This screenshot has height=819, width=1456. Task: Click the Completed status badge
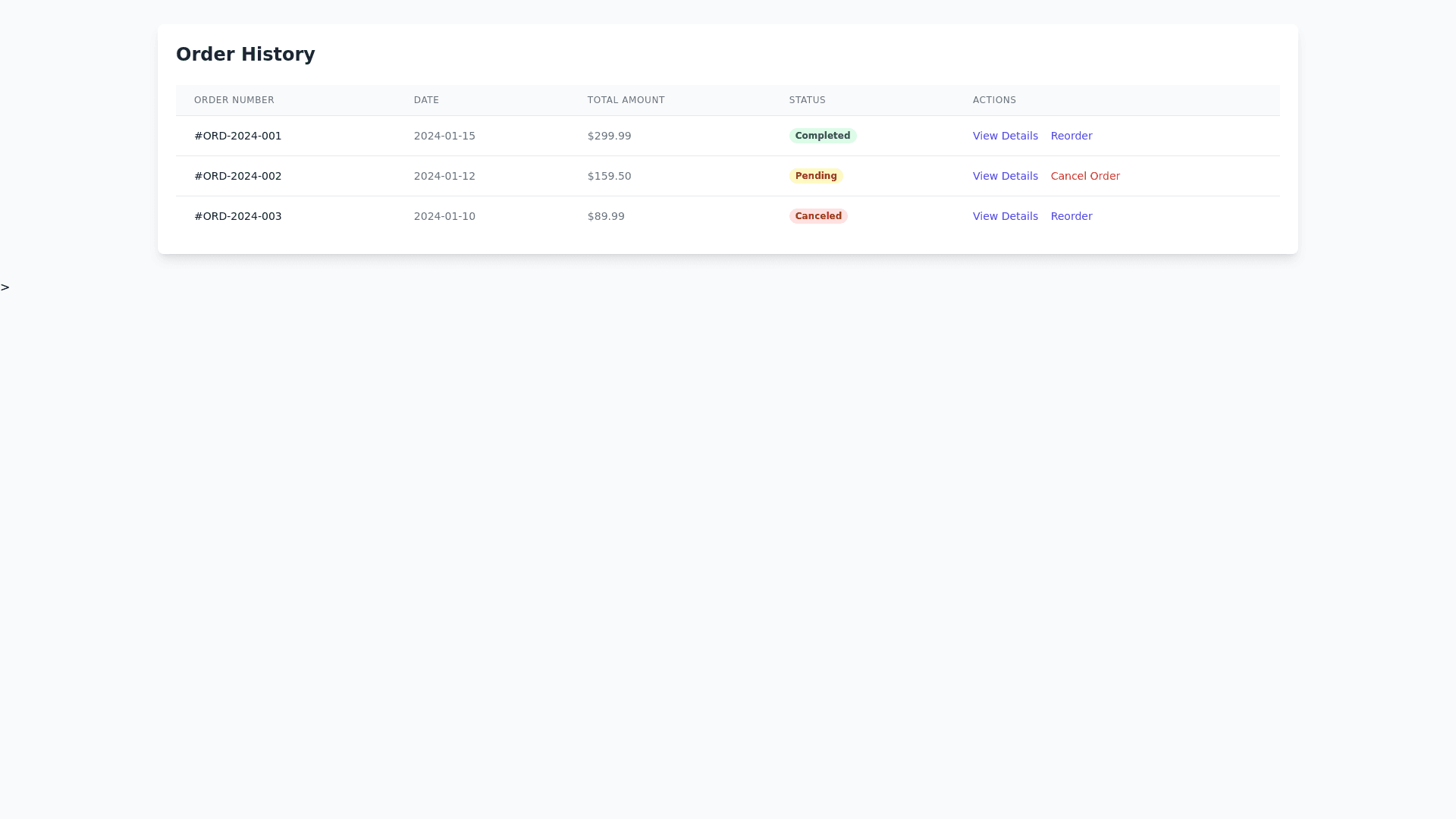(822, 136)
